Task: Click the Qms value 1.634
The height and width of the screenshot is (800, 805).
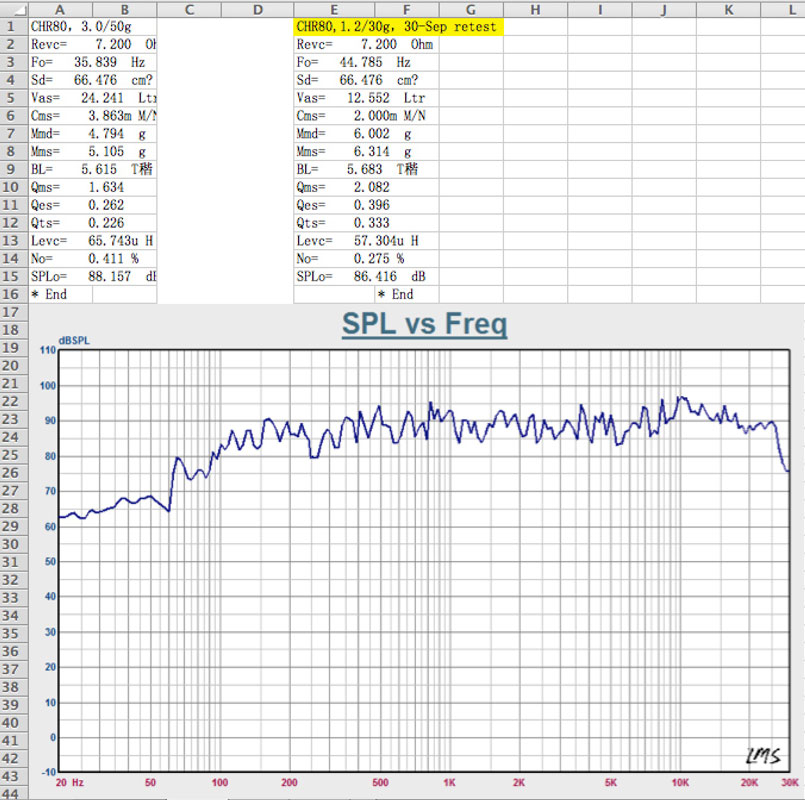Action: [x=106, y=187]
